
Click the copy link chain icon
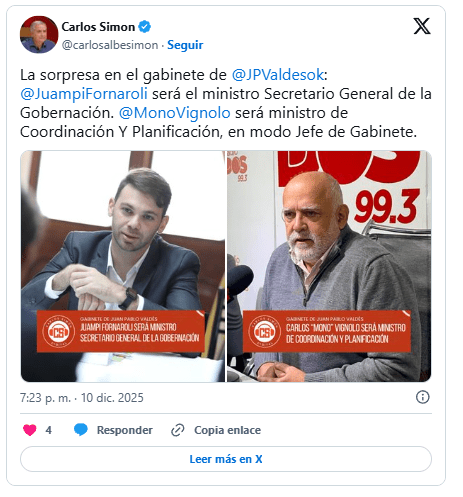click(x=178, y=430)
